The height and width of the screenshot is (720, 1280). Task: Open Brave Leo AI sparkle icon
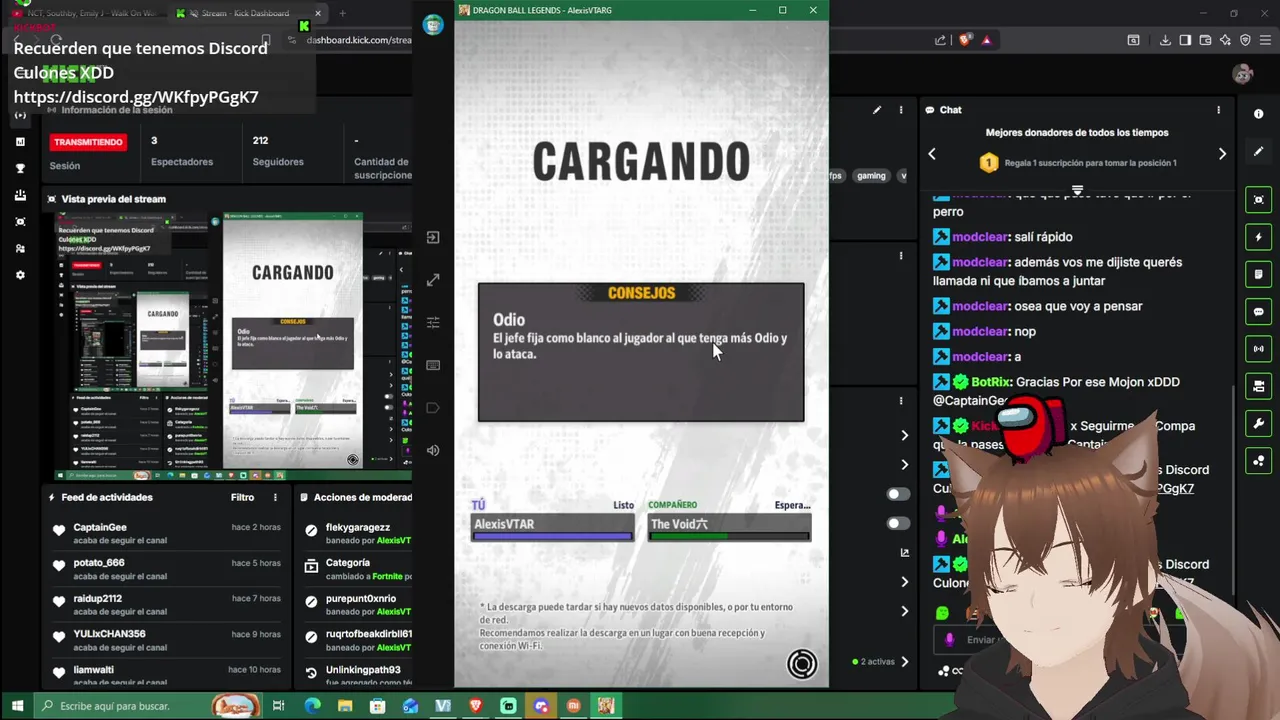pos(1225,40)
